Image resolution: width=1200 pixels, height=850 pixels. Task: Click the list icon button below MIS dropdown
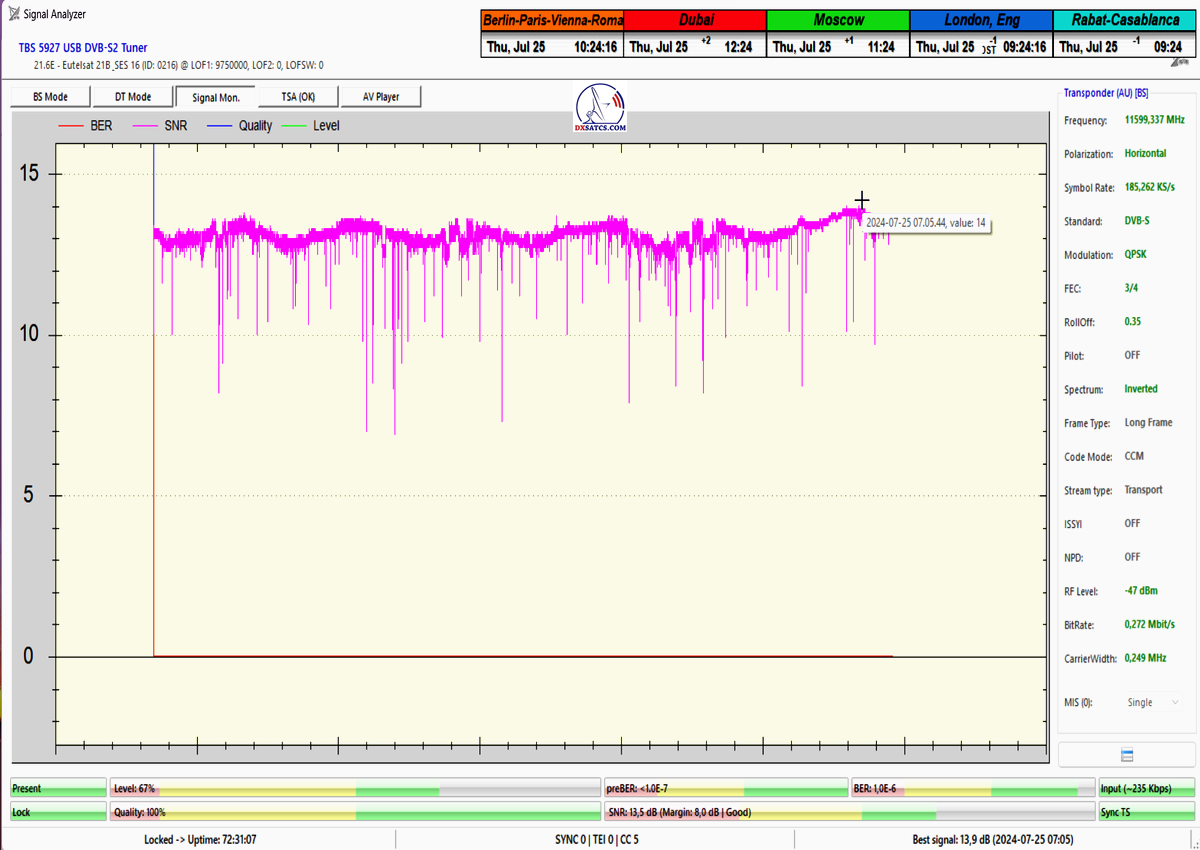[1127, 754]
